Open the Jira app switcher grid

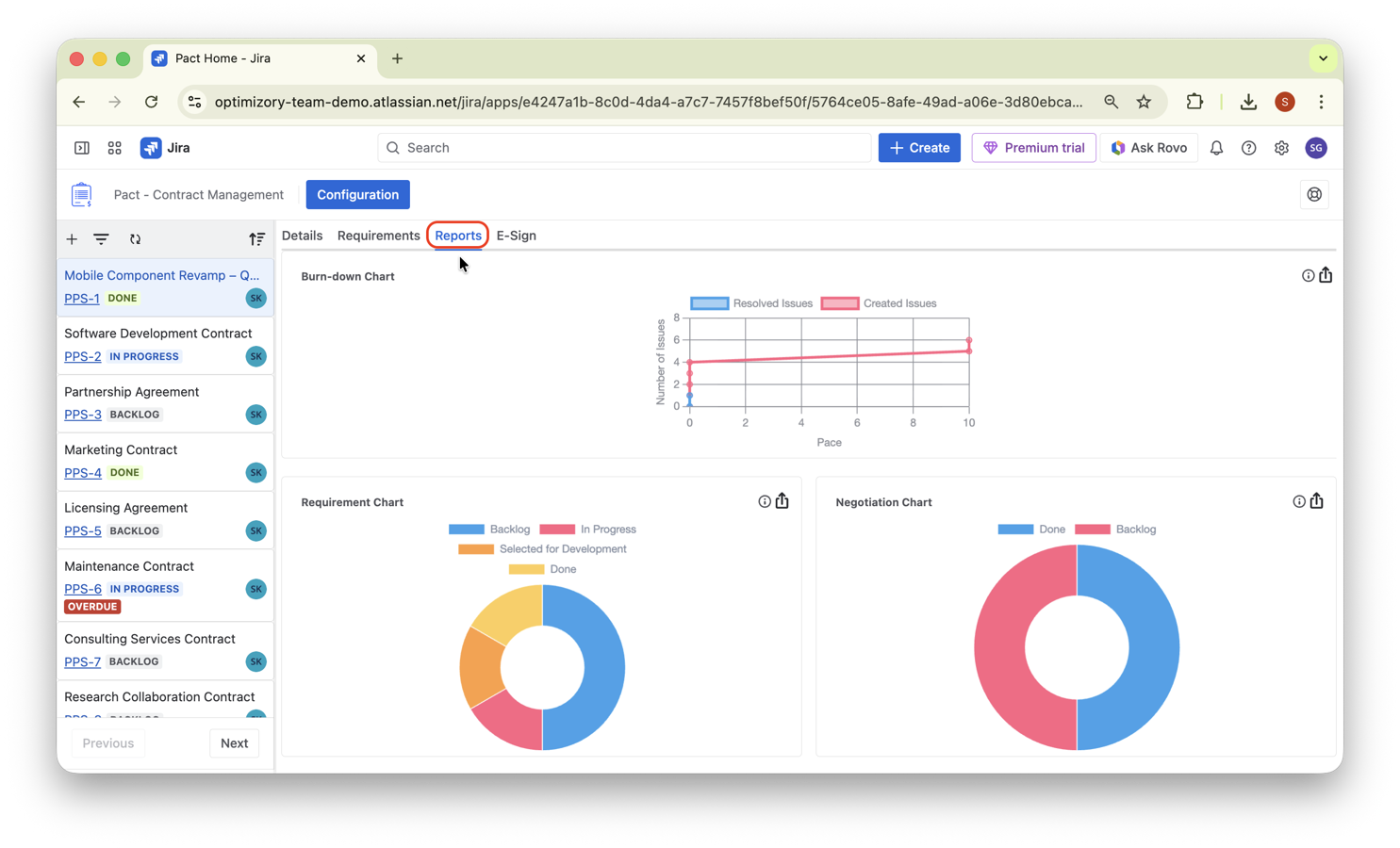click(x=114, y=147)
